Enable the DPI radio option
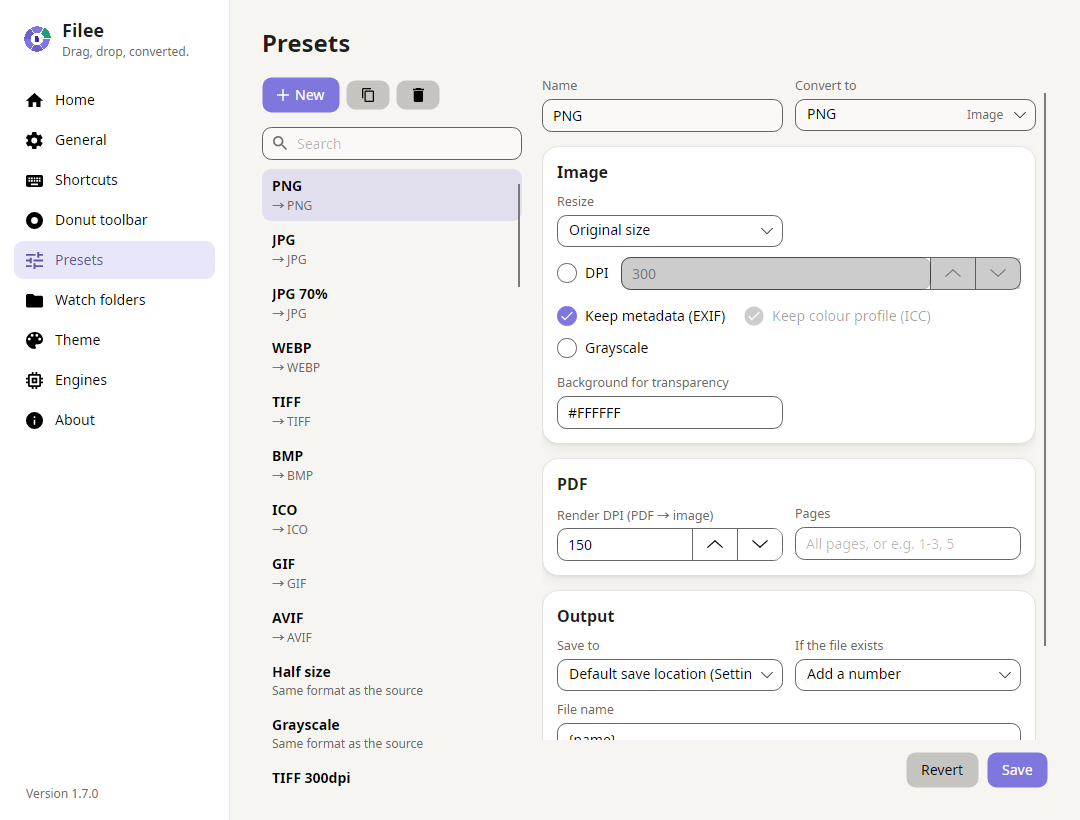The image size is (1080, 820). (567, 273)
